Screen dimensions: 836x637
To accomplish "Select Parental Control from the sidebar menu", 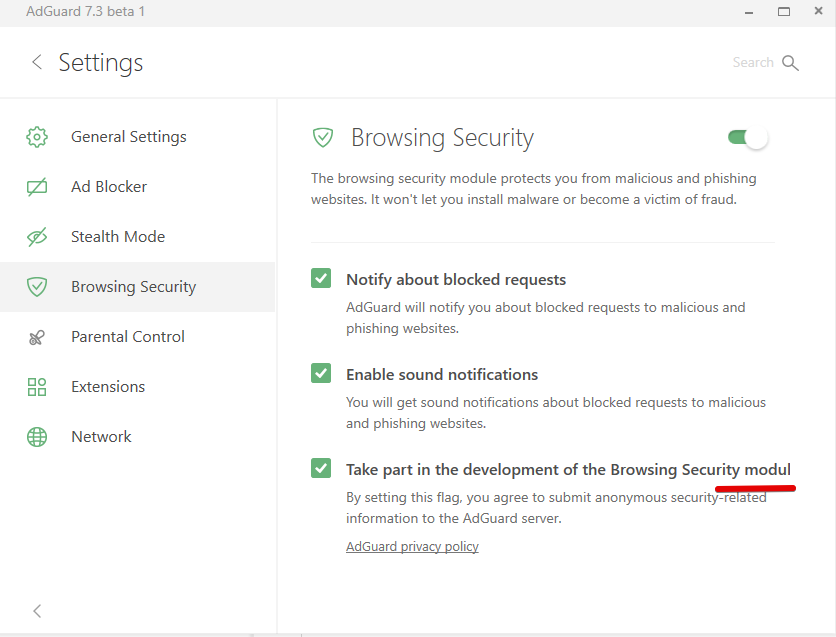I will (128, 337).
